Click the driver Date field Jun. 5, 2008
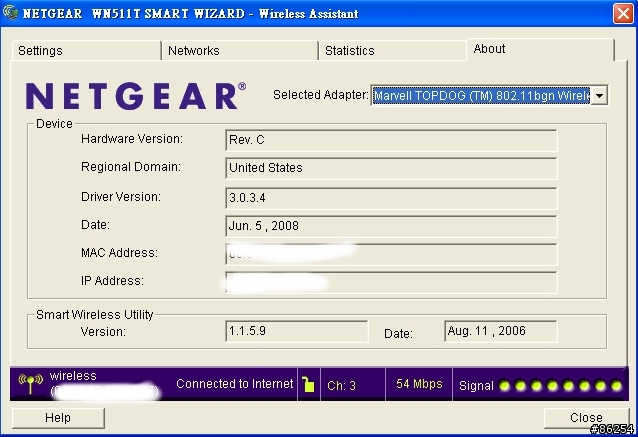 [x=391, y=226]
